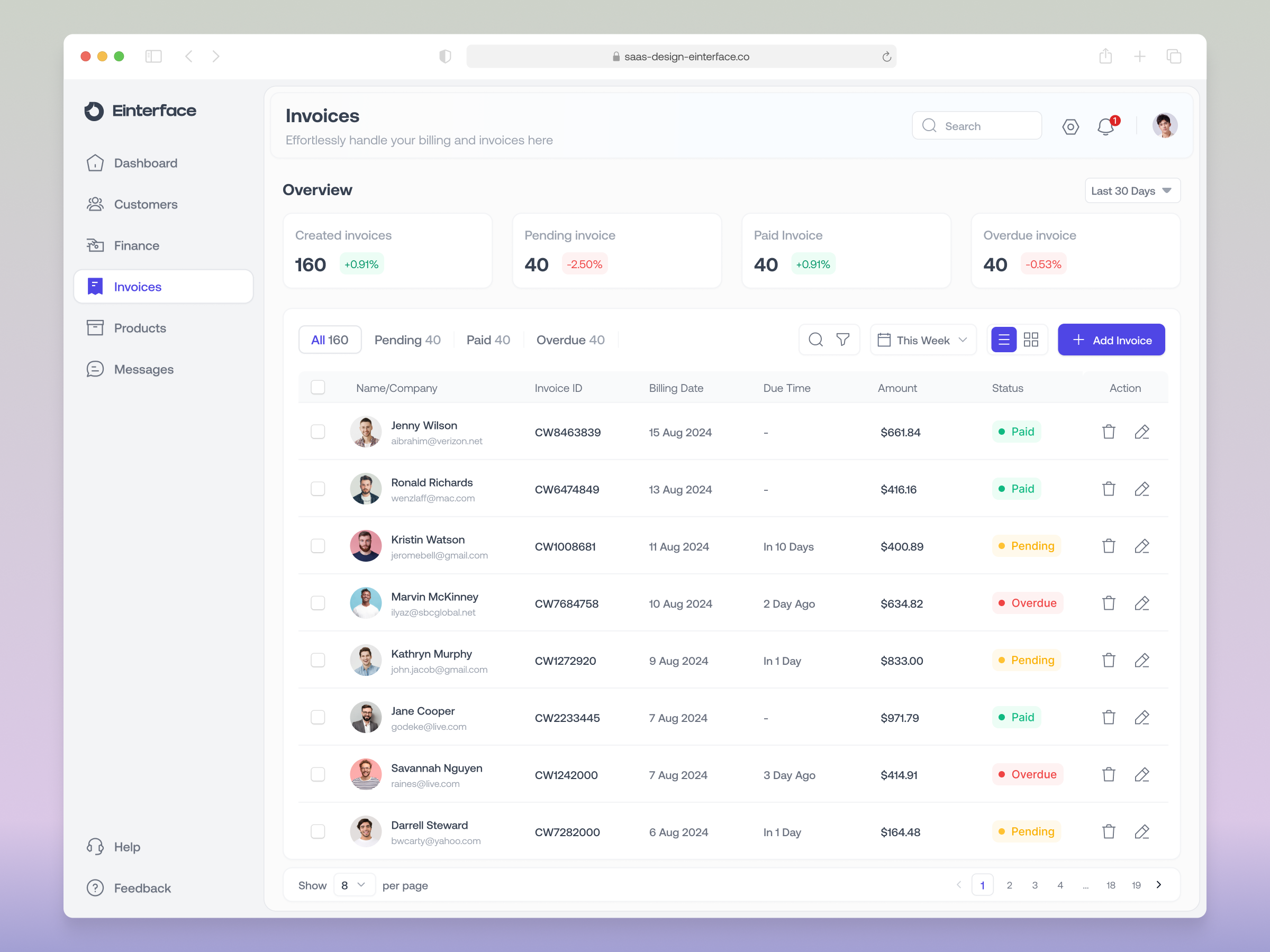Click the top Search input field

tap(977, 126)
